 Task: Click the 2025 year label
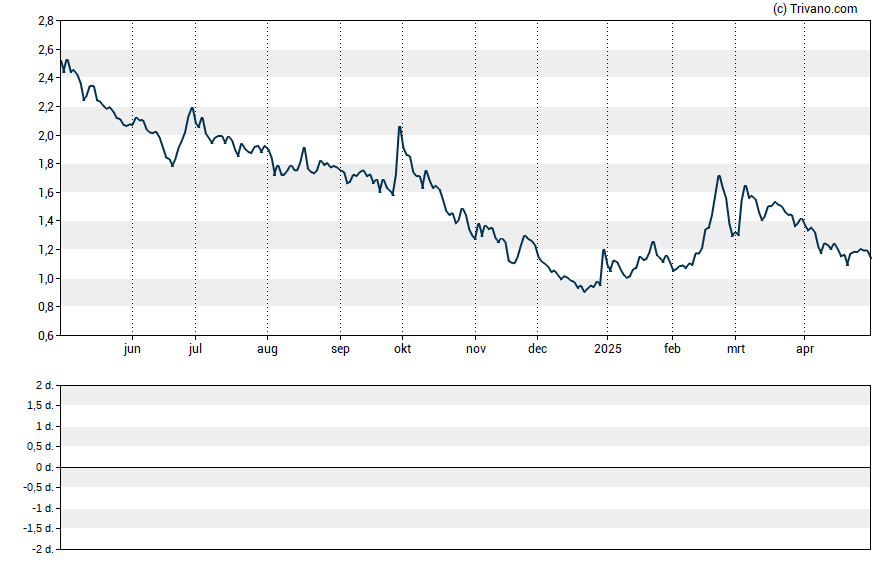(x=608, y=349)
